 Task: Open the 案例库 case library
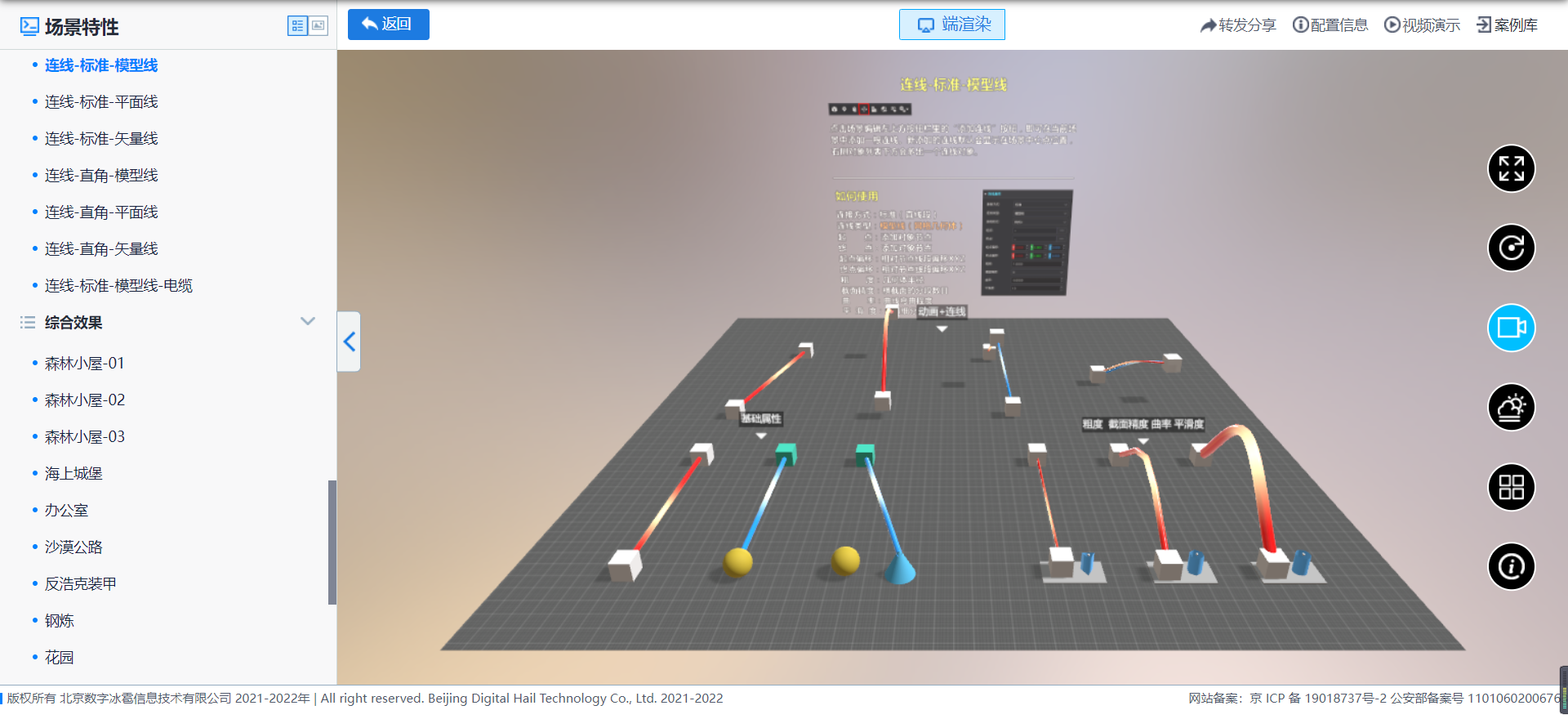[x=1507, y=25]
